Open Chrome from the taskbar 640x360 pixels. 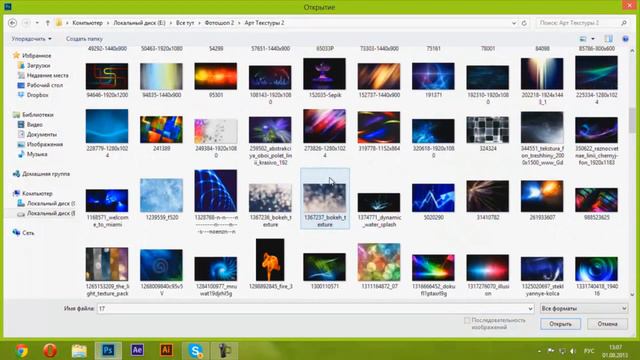22,351
